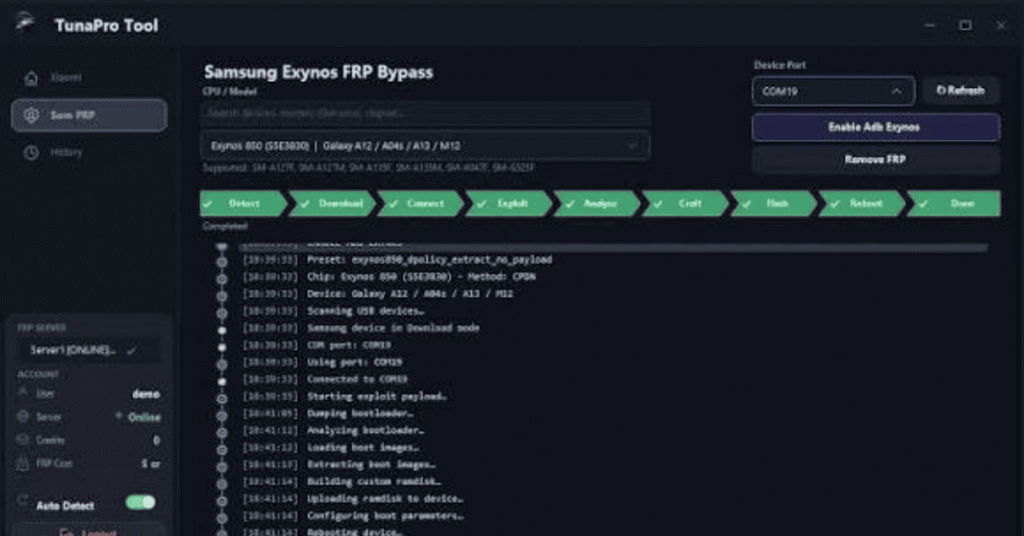Click the Server status icon in Account
1024x536 pixels.
pyautogui.click(x=23, y=417)
